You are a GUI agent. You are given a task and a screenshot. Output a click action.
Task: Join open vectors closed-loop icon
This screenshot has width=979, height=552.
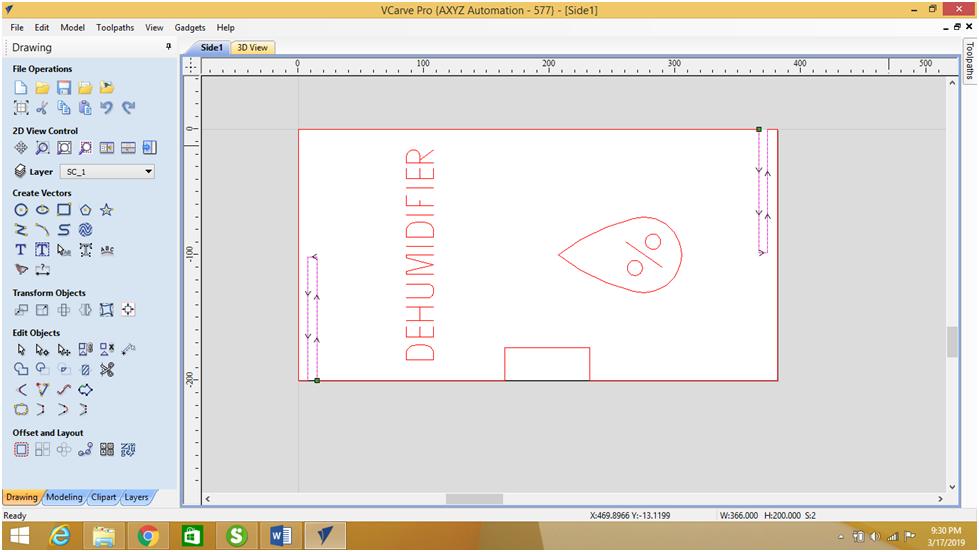[x=21, y=410]
